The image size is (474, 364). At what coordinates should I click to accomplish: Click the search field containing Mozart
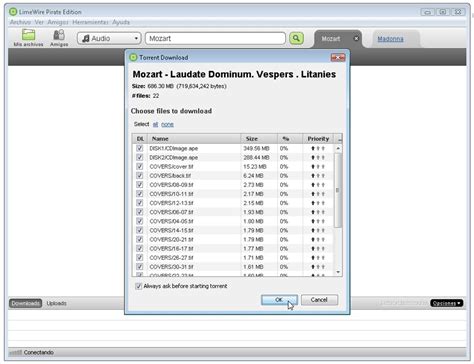click(215, 38)
